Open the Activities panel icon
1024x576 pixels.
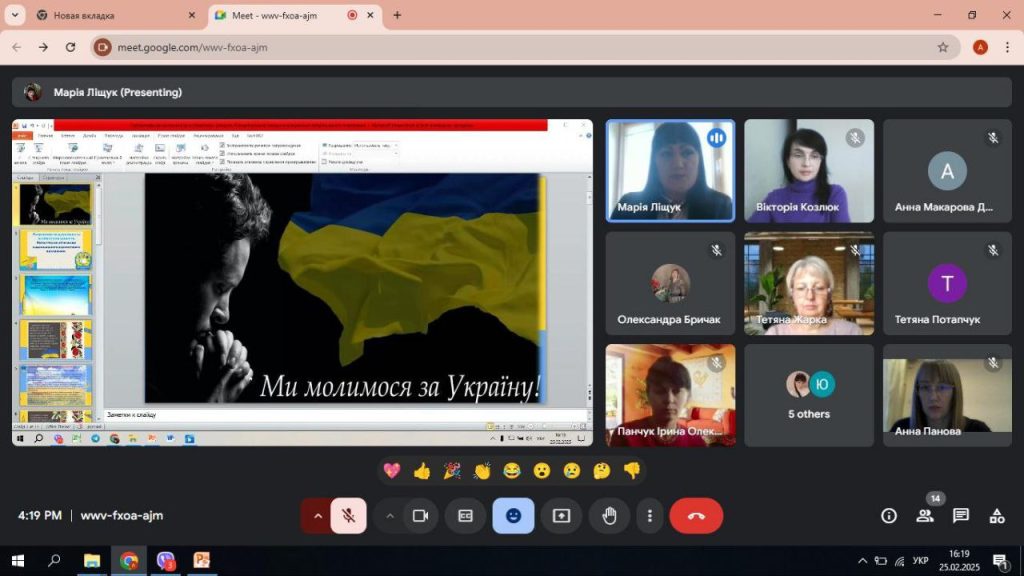pyautogui.click(x=996, y=516)
